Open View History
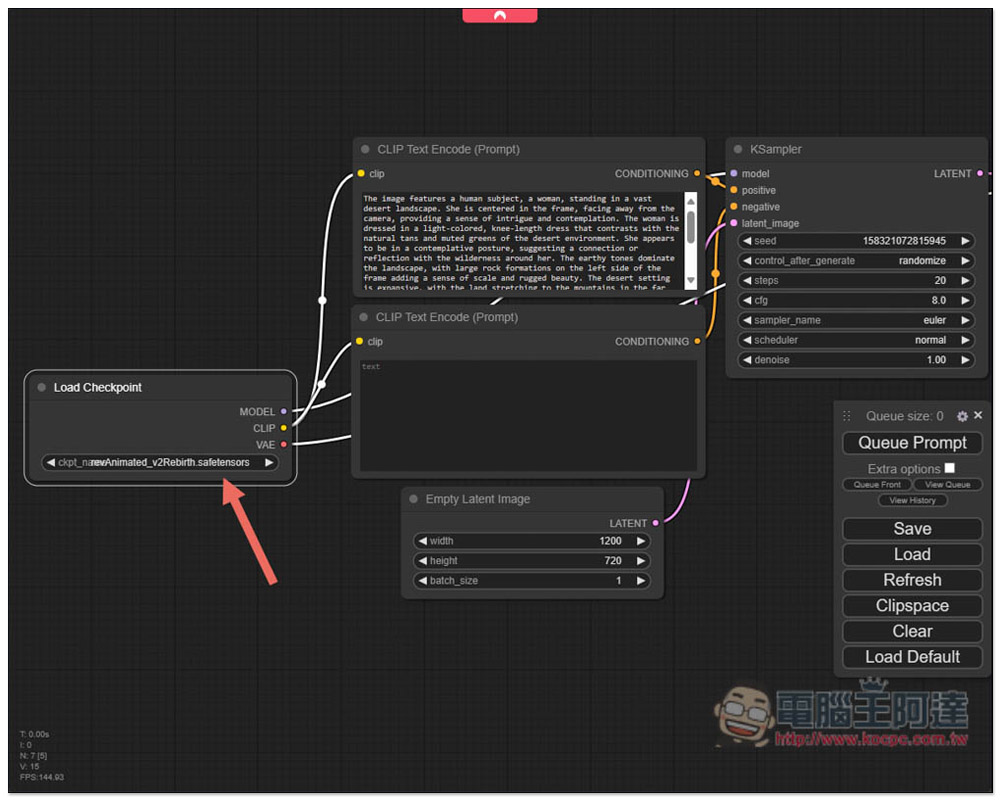Viewport: 1000px width, 802px height. click(x=912, y=500)
